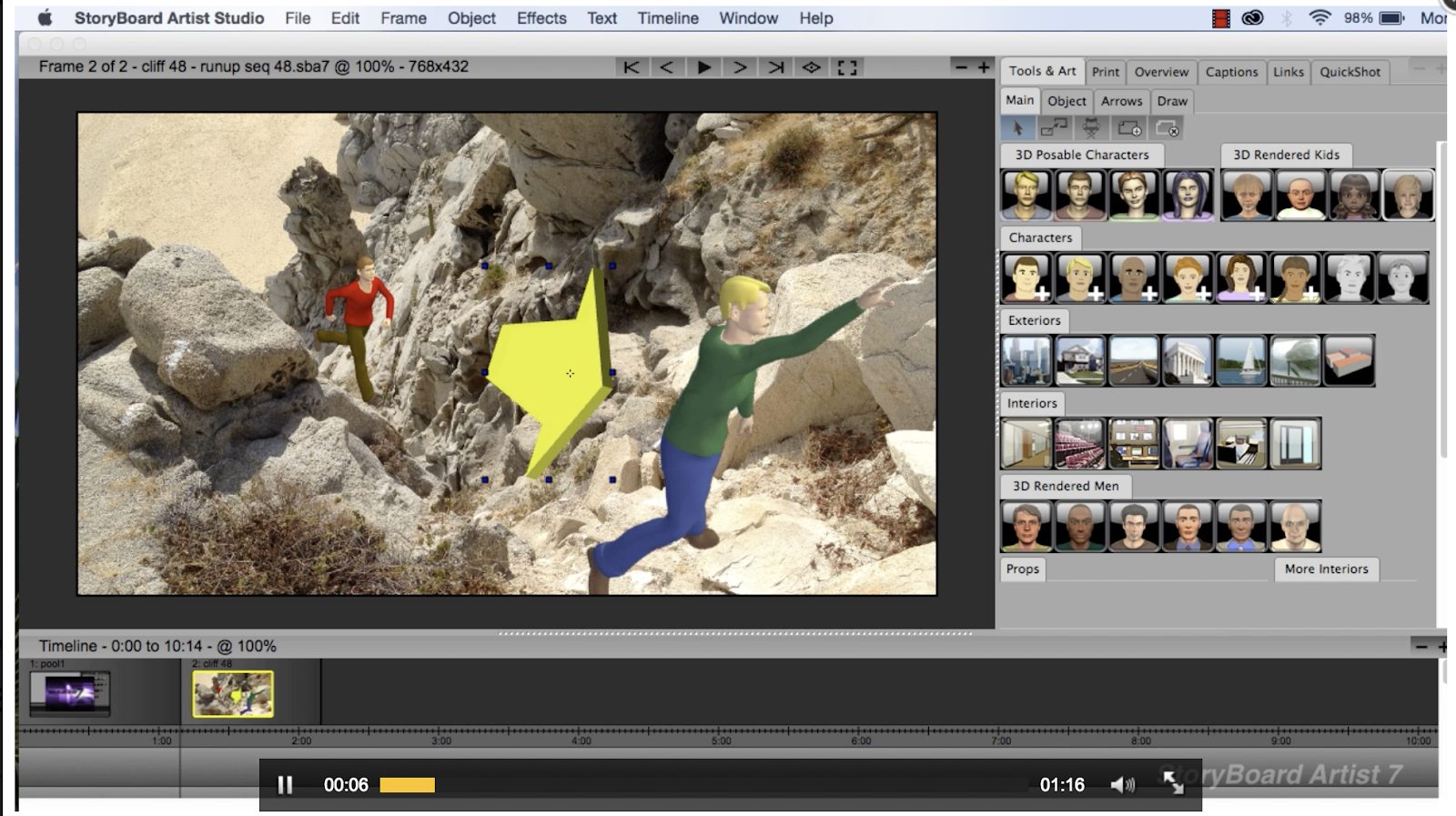Select the arrow pointer tool

[x=1017, y=128]
